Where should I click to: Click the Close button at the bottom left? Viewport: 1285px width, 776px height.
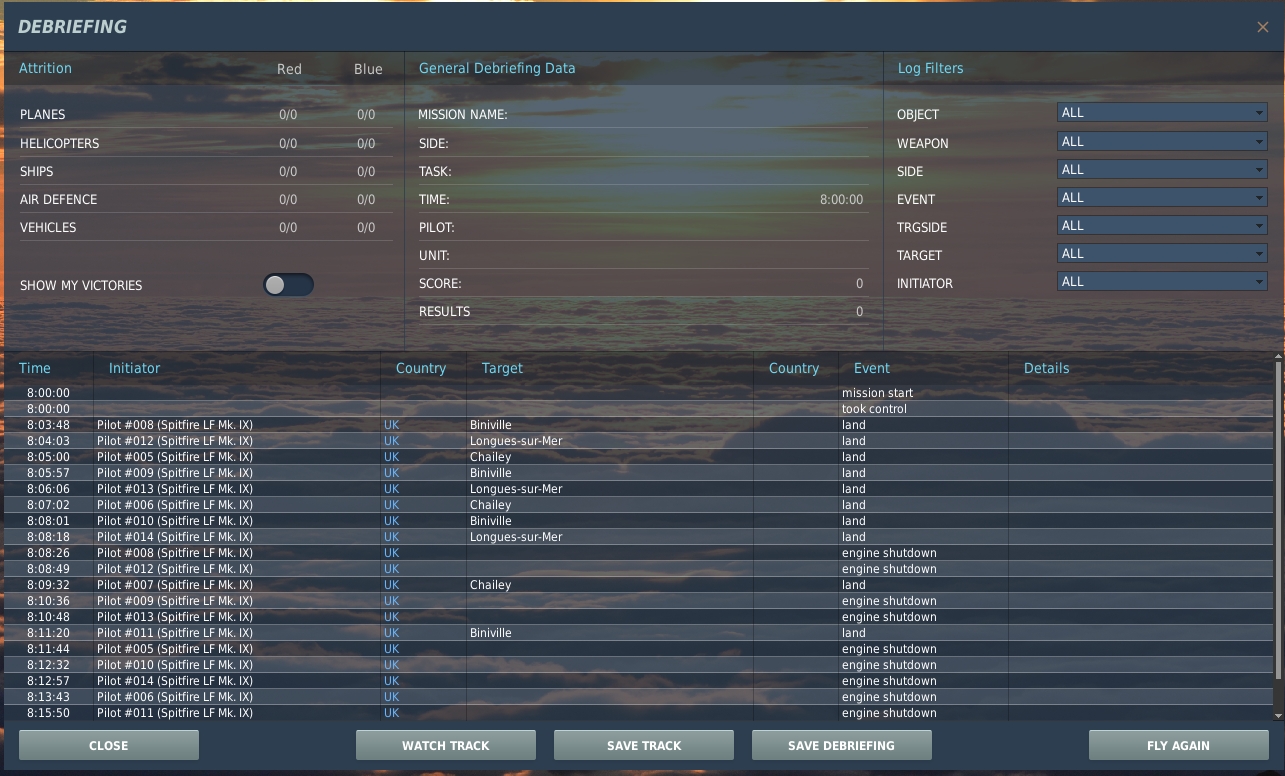(x=109, y=745)
